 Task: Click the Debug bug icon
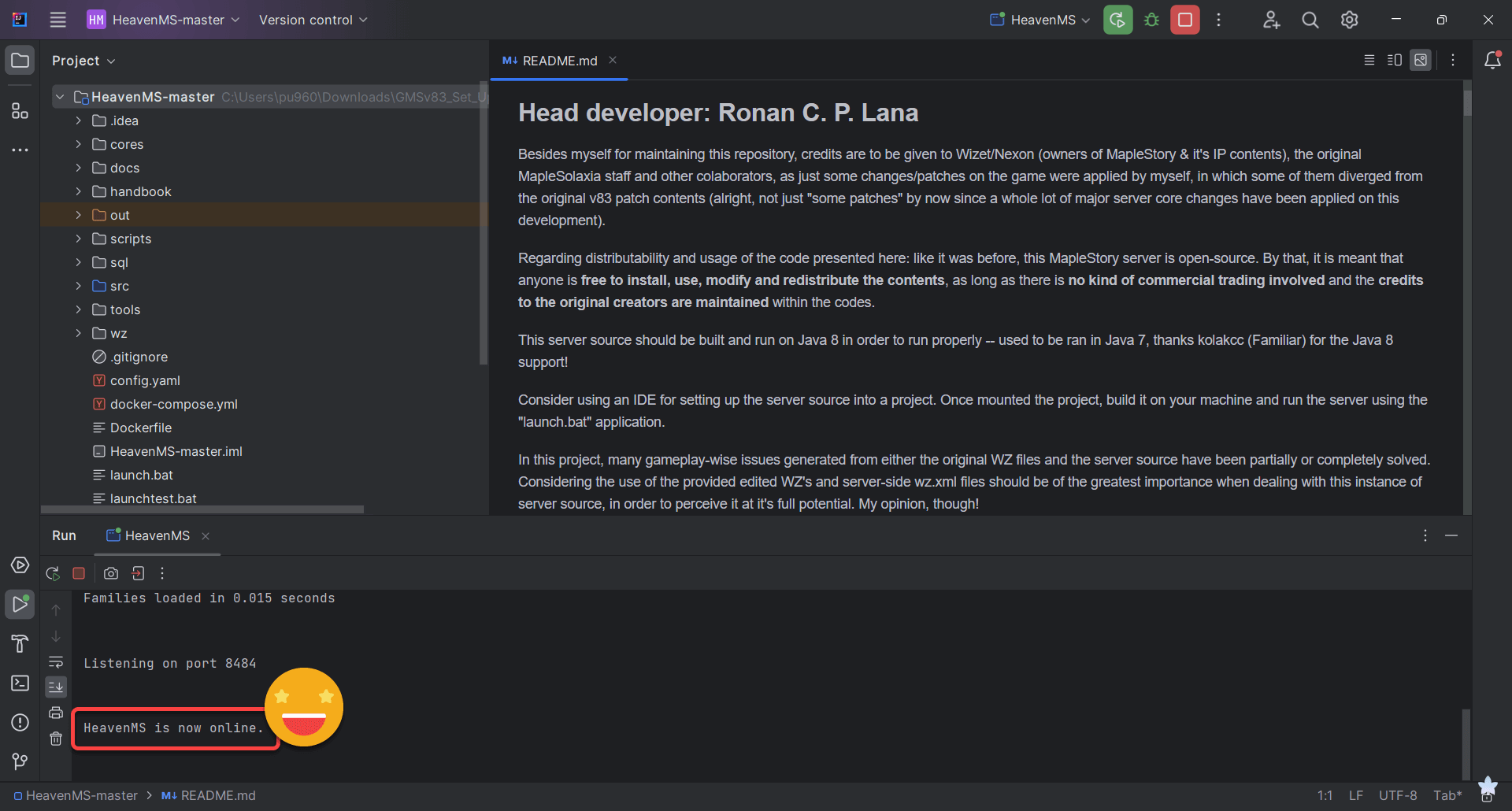pyautogui.click(x=1151, y=20)
